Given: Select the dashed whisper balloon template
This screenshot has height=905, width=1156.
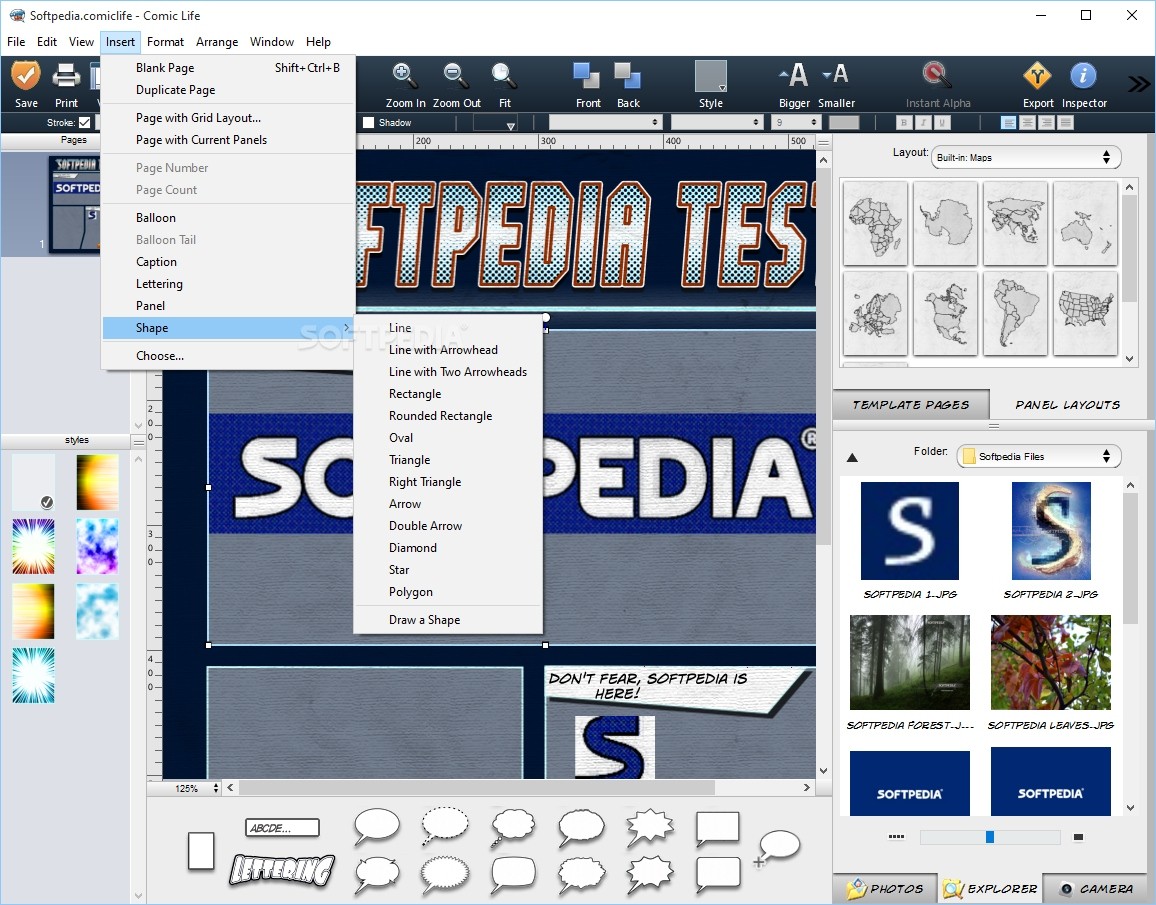Looking at the screenshot, I should pyautogui.click(x=445, y=826).
